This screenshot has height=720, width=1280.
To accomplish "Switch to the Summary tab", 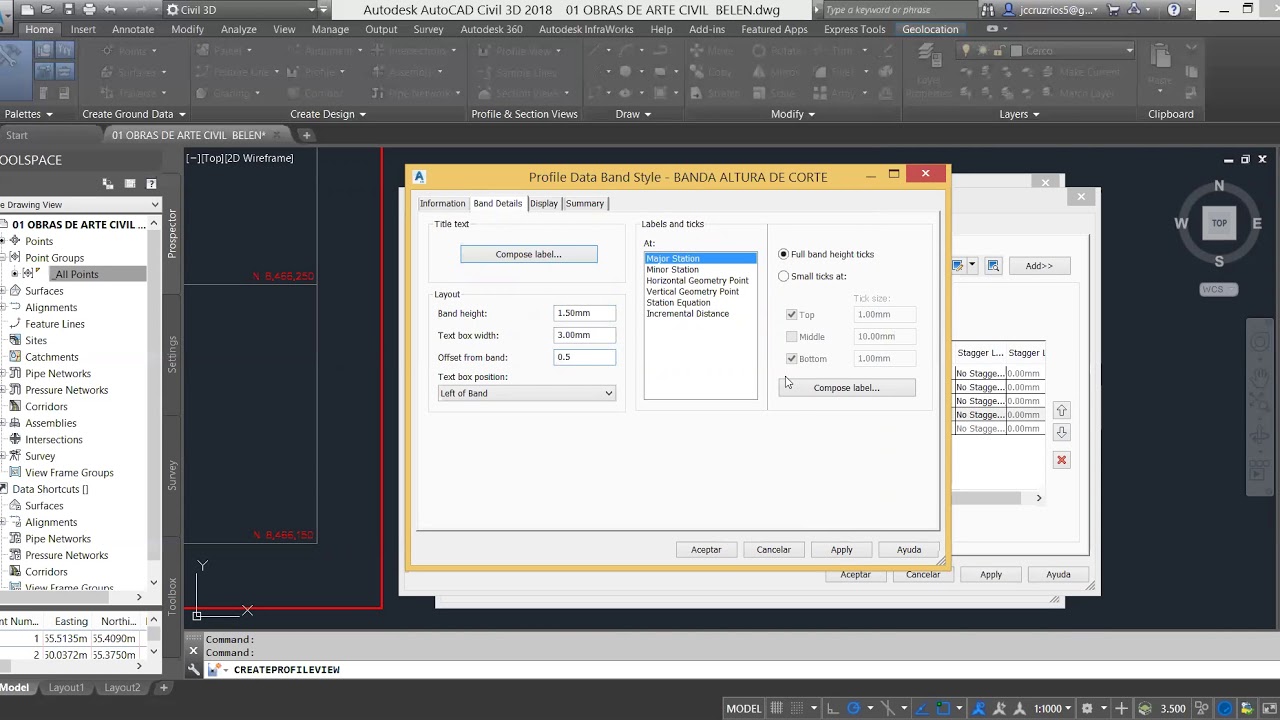I will (585, 203).
